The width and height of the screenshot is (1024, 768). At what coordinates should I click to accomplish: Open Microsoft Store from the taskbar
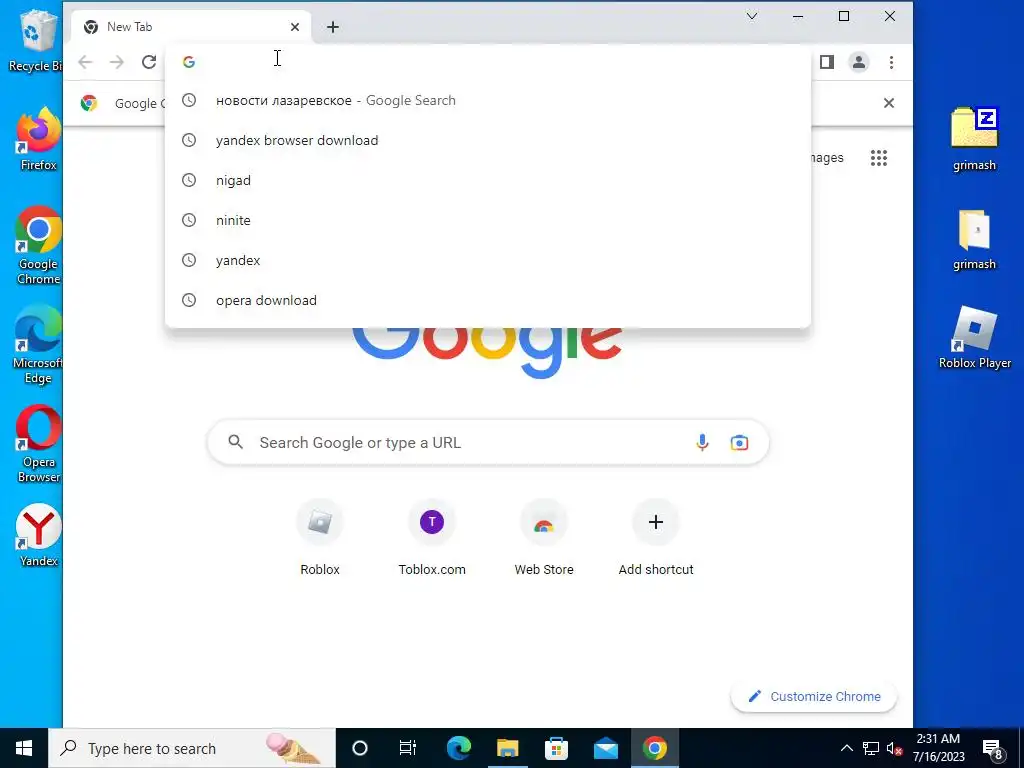556,748
